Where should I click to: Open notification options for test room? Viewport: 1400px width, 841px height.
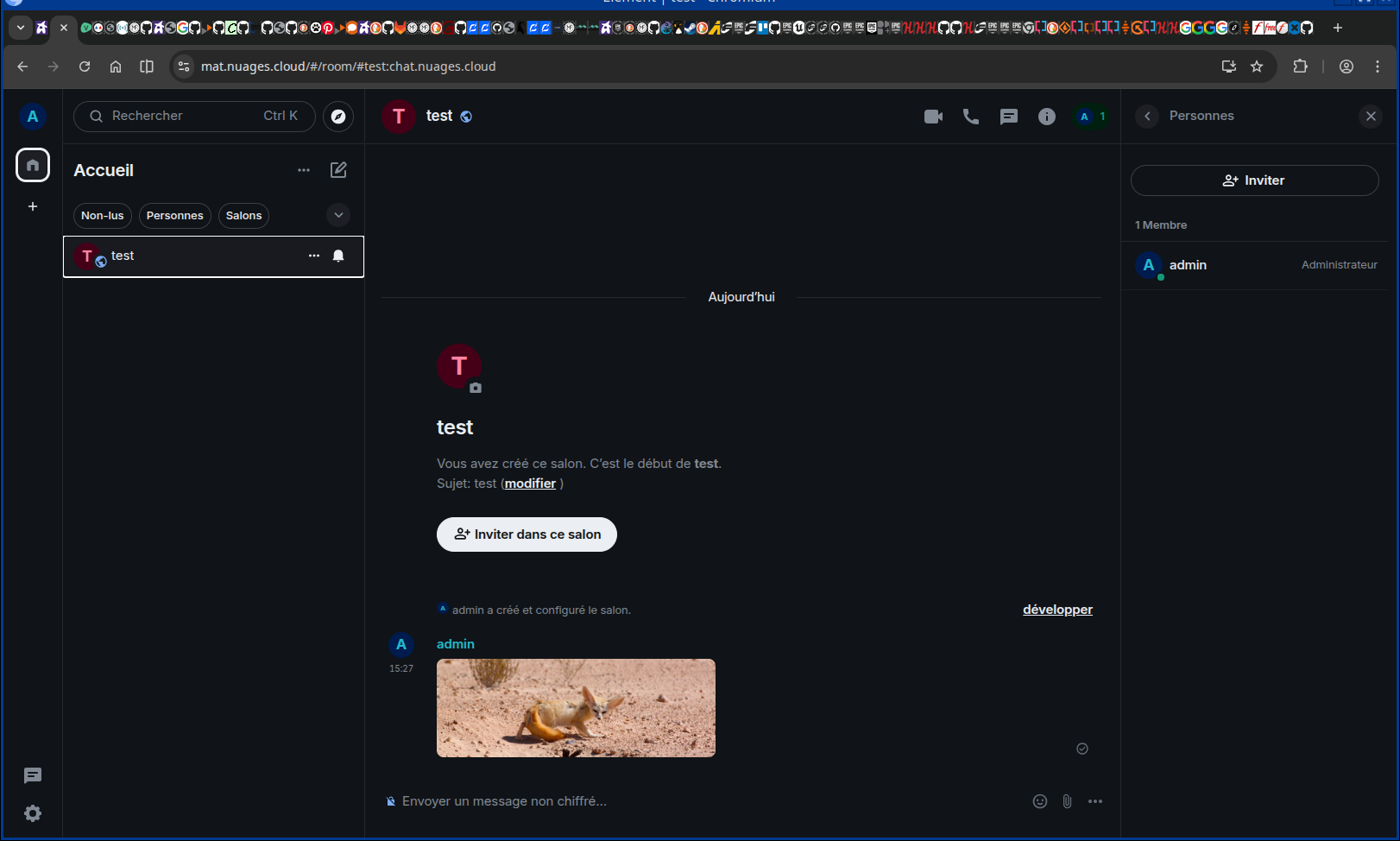point(338,256)
